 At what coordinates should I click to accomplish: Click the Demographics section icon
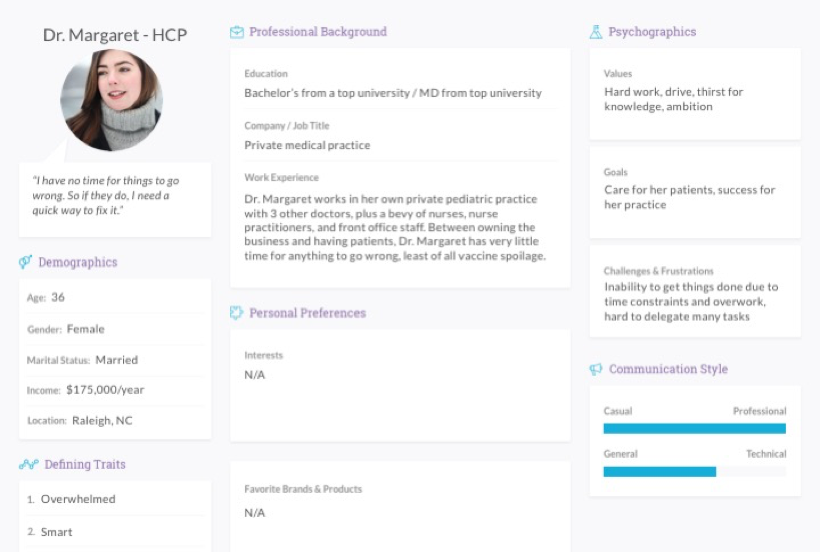(26, 263)
